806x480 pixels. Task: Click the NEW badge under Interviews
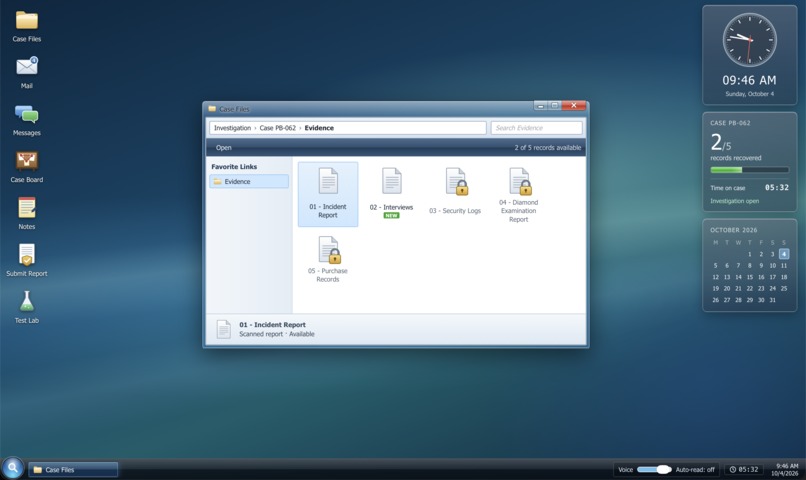click(x=391, y=215)
